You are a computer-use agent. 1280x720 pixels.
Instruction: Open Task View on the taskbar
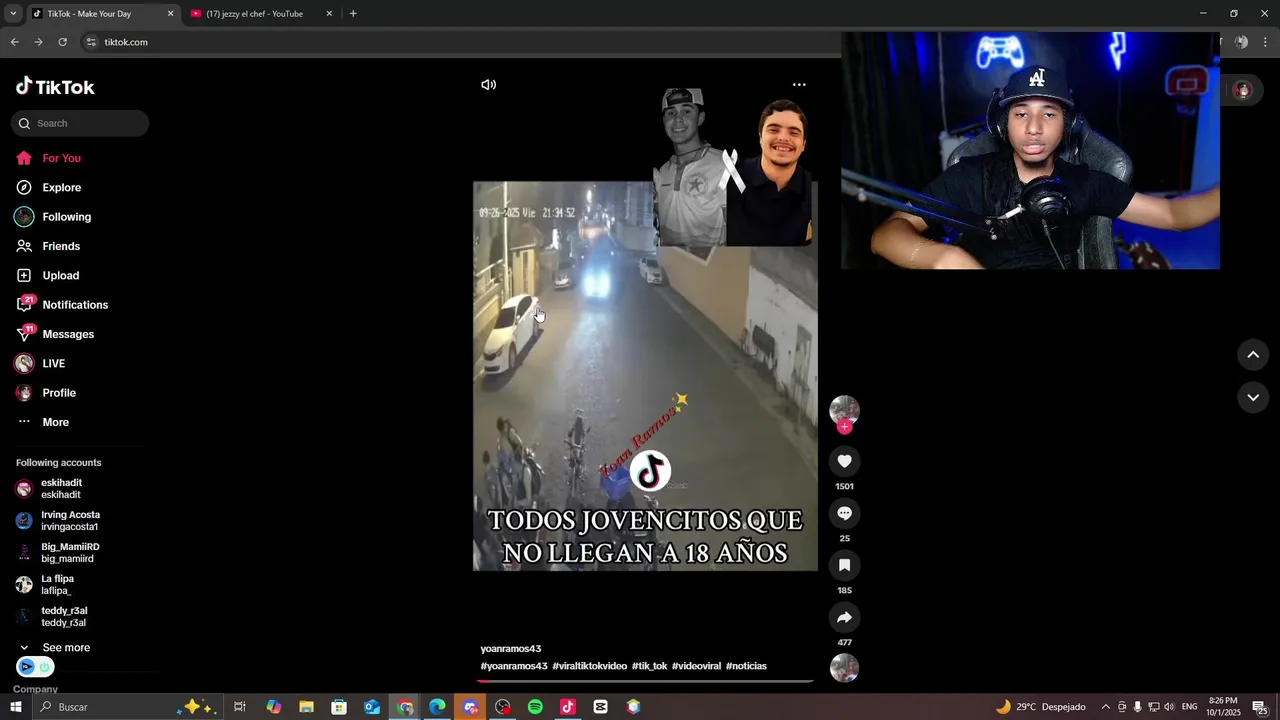(x=240, y=707)
